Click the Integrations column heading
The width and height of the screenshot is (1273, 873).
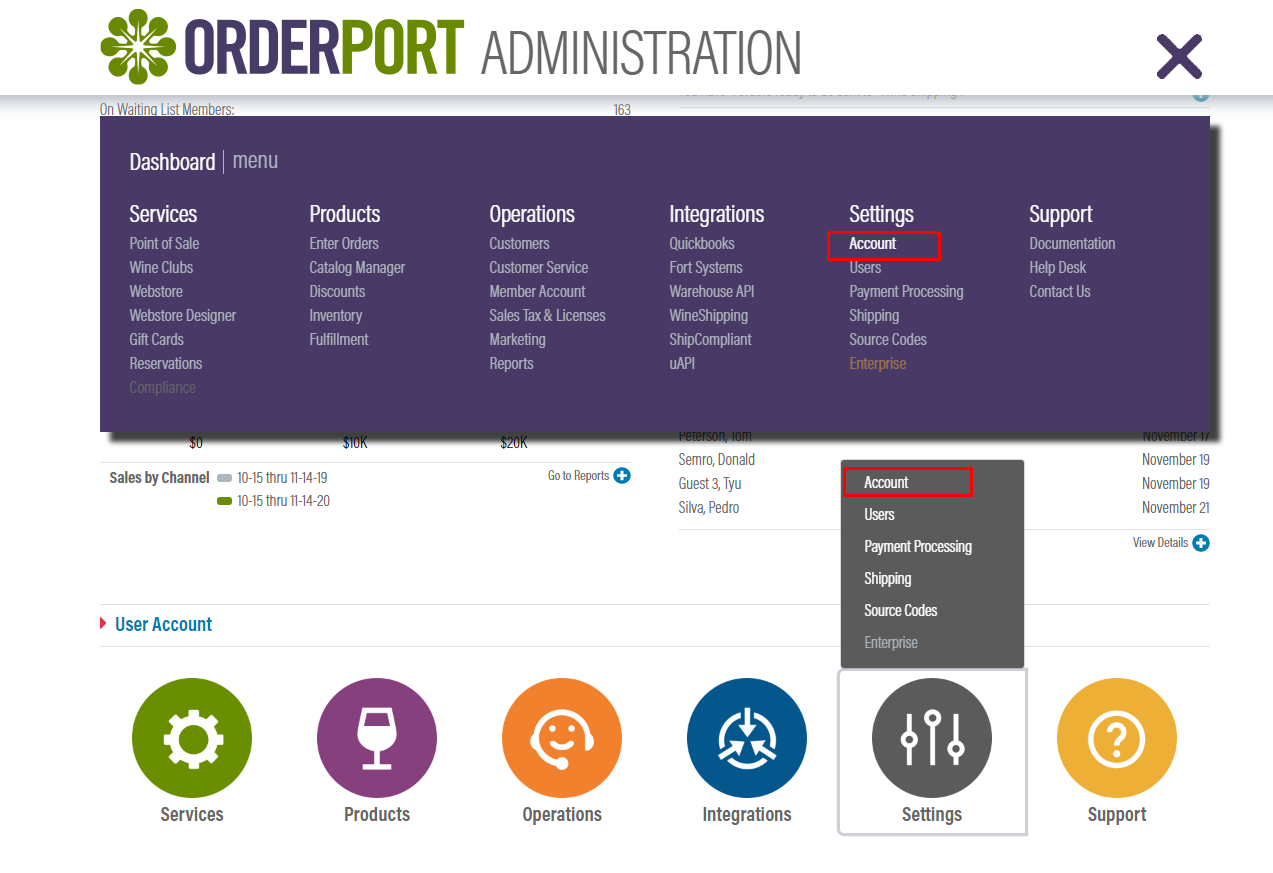pyautogui.click(x=717, y=214)
